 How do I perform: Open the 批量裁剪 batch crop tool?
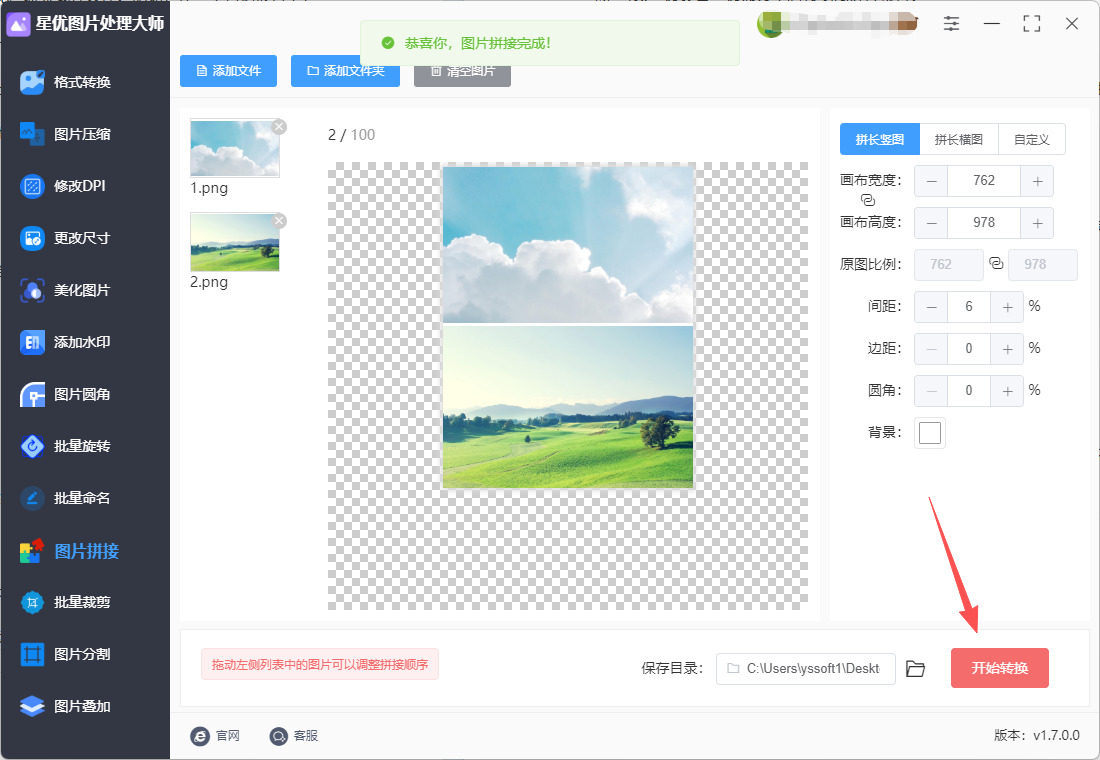pyautogui.click(x=67, y=602)
